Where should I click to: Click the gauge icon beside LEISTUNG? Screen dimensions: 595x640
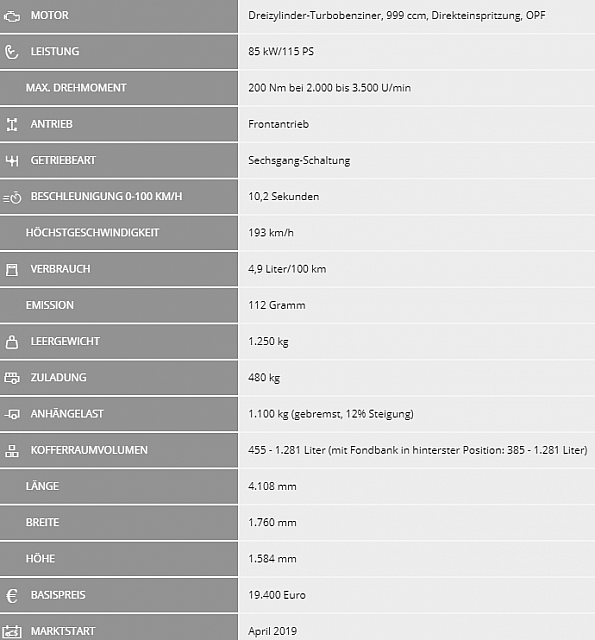pyautogui.click(x=11, y=52)
